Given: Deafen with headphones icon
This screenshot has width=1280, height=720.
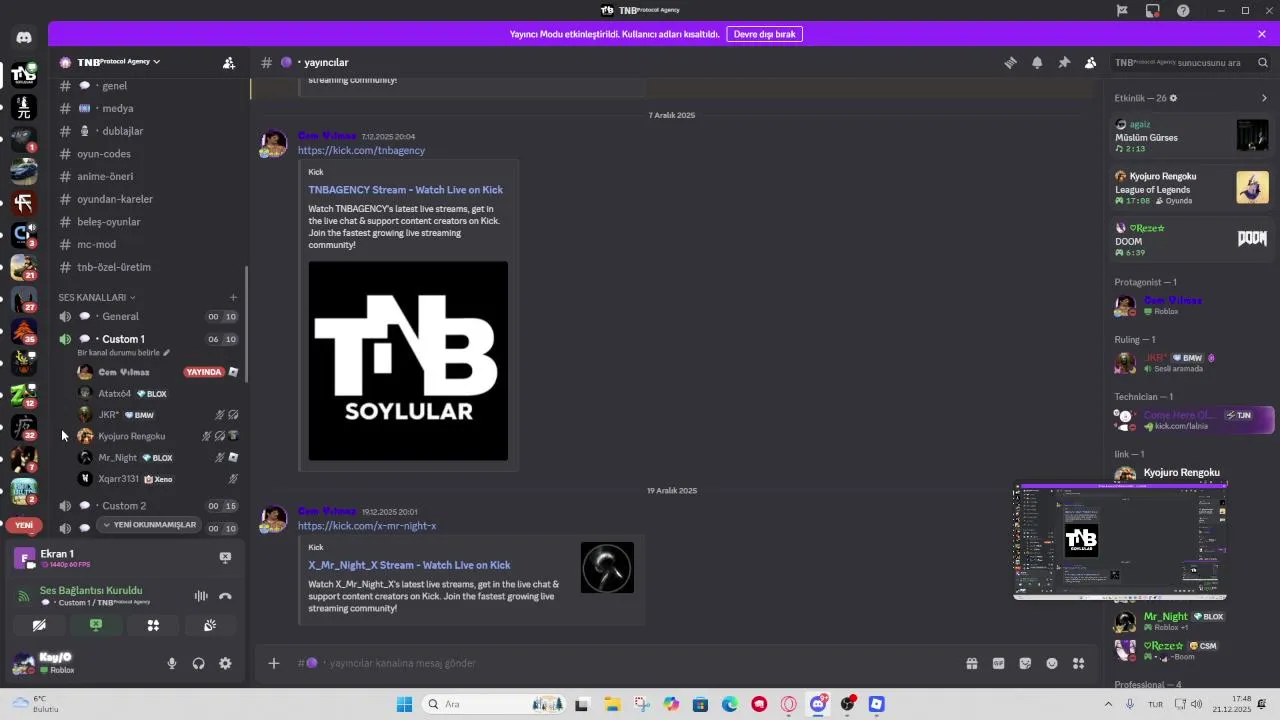Looking at the screenshot, I should tap(198, 663).
